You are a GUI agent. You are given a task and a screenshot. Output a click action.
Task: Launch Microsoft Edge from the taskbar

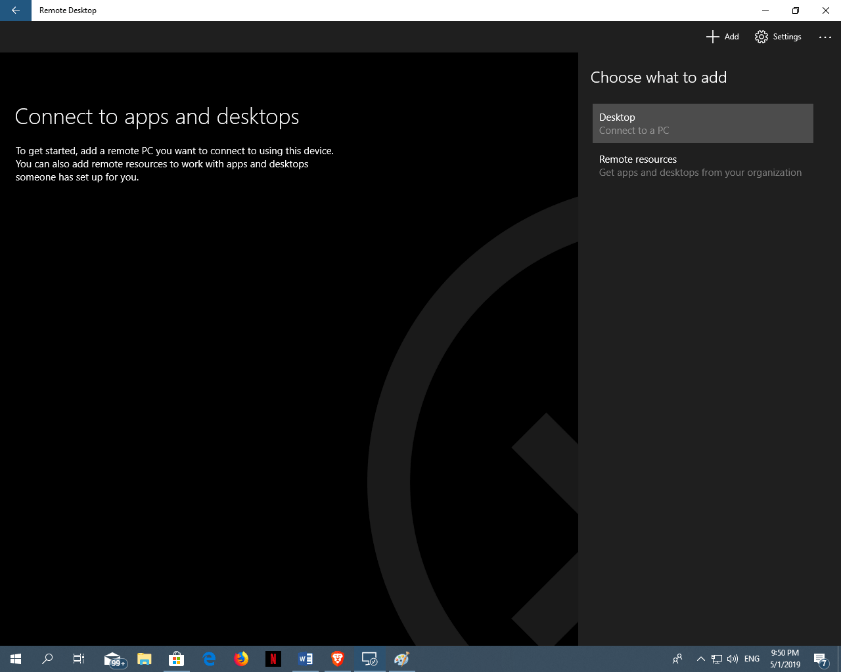[209, 659]
